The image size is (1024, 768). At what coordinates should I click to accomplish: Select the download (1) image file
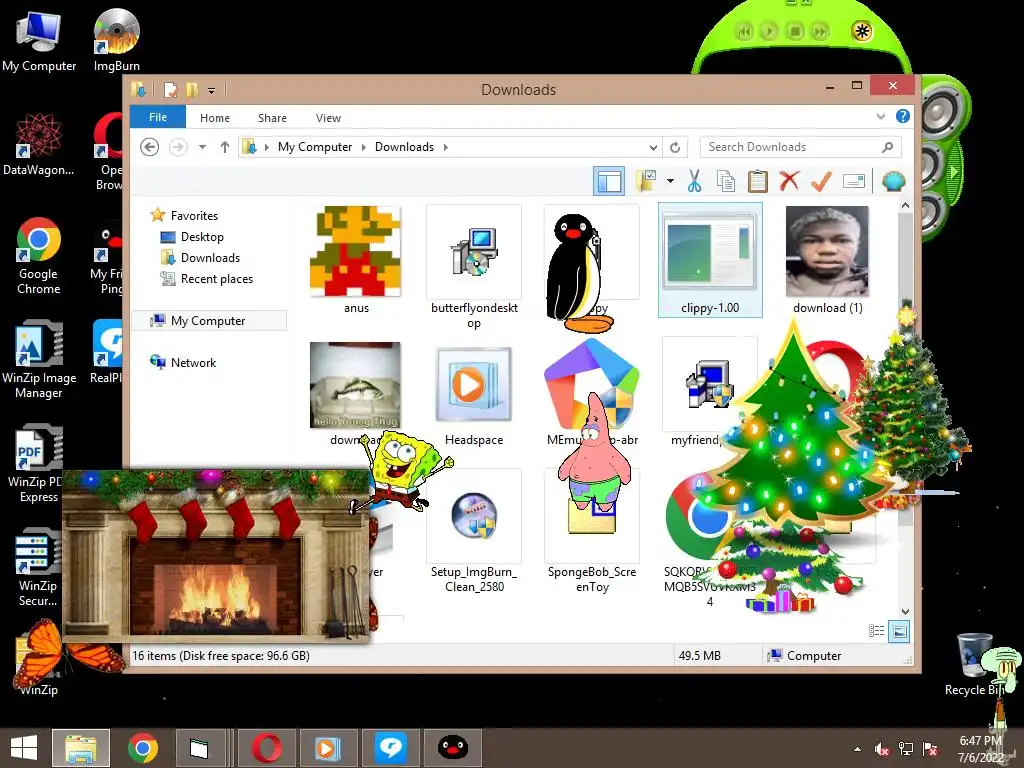pyautogui.click(x=827, y=260)
